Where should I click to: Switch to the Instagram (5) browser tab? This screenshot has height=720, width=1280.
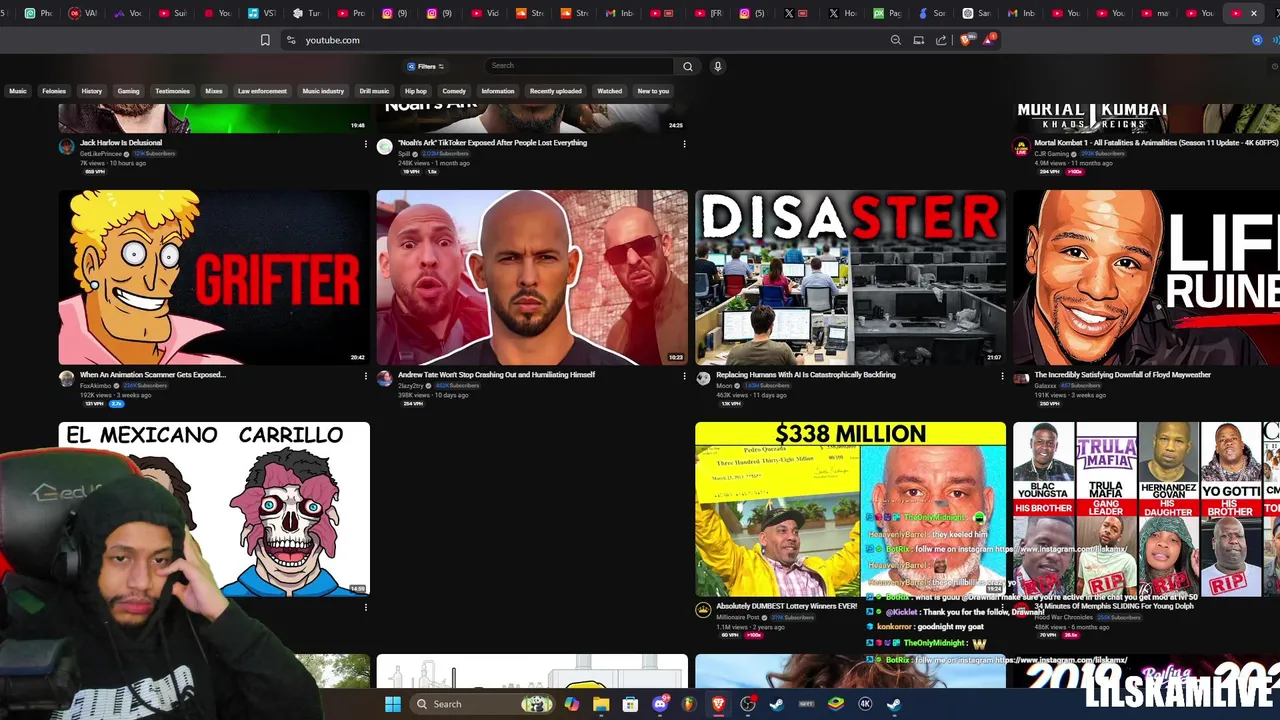753,13
